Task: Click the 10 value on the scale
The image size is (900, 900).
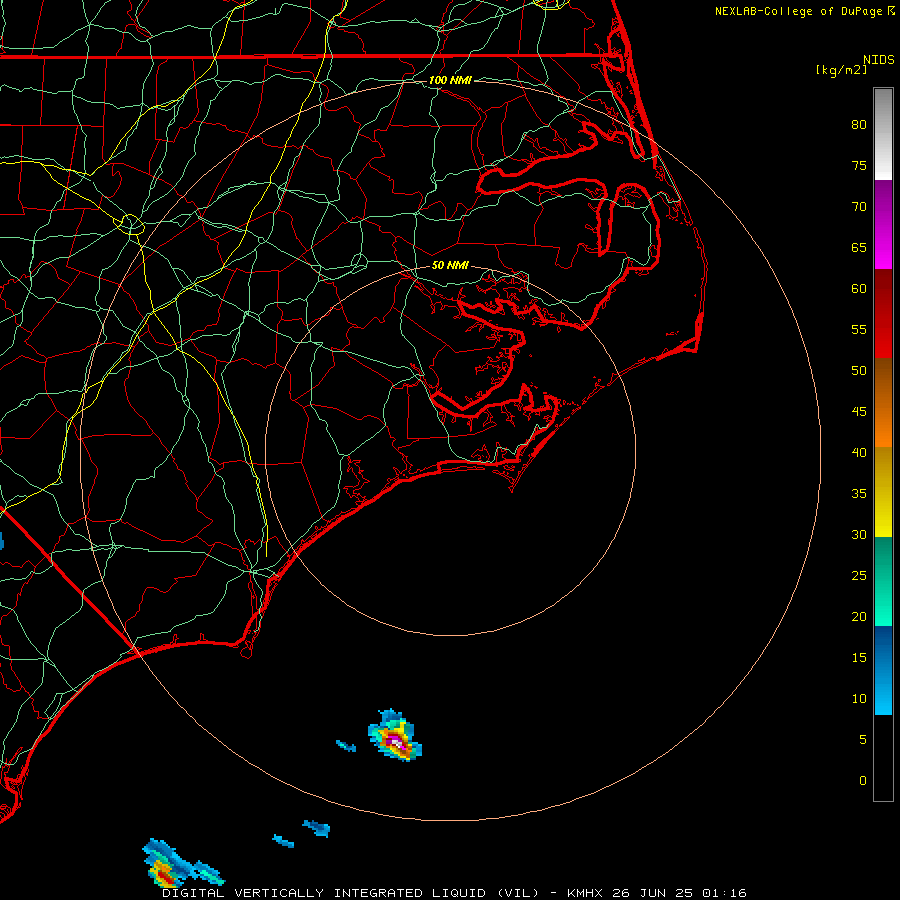Action: coord(859,699)
